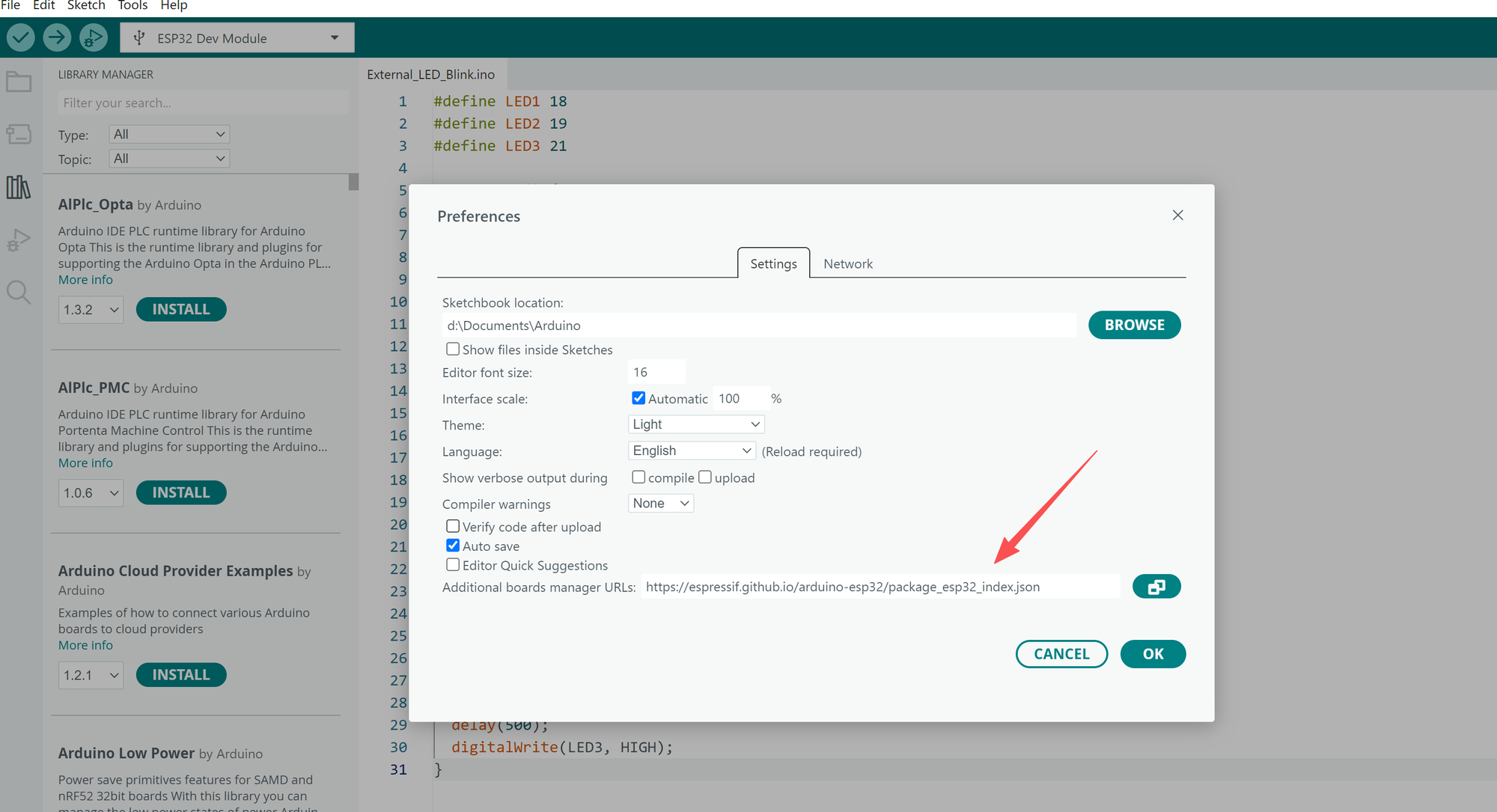Disable the Auto save checkbox
1497x812 pixels.
[x=453, y=546]
